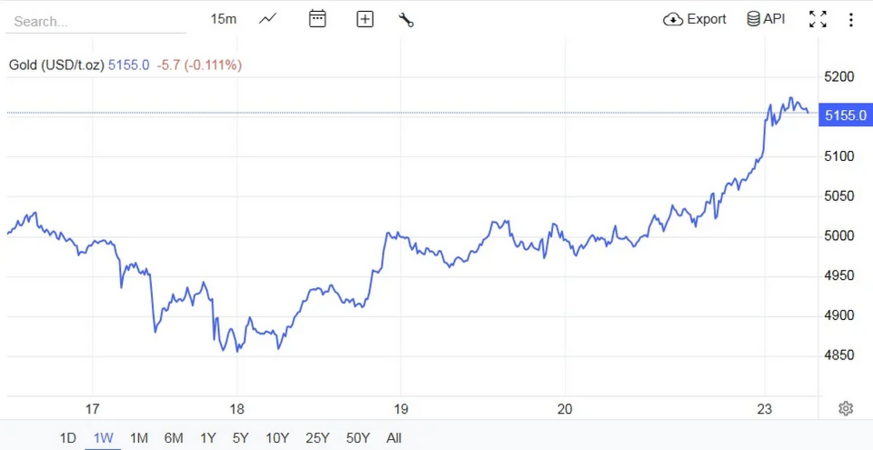
Task: Select the 5Y time range
Action: click(240, 438)
